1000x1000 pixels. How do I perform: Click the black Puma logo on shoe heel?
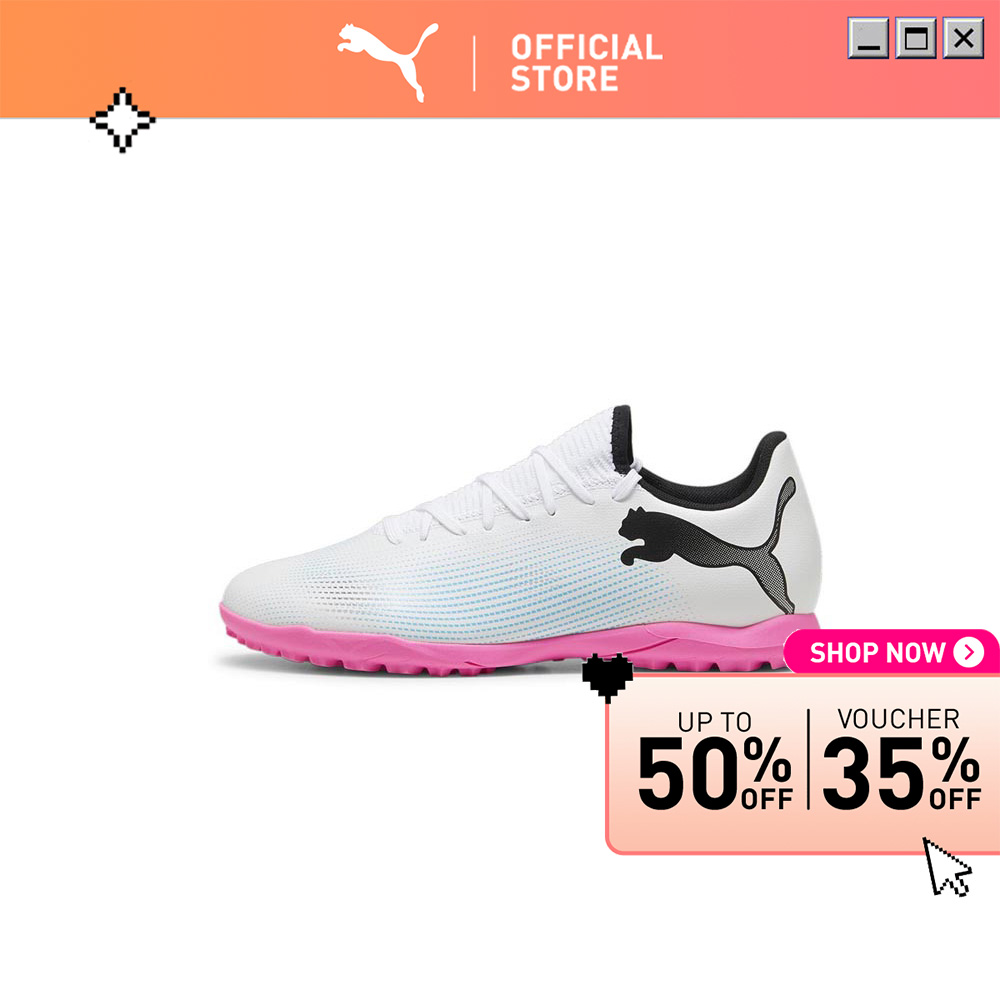pos(707,543)
